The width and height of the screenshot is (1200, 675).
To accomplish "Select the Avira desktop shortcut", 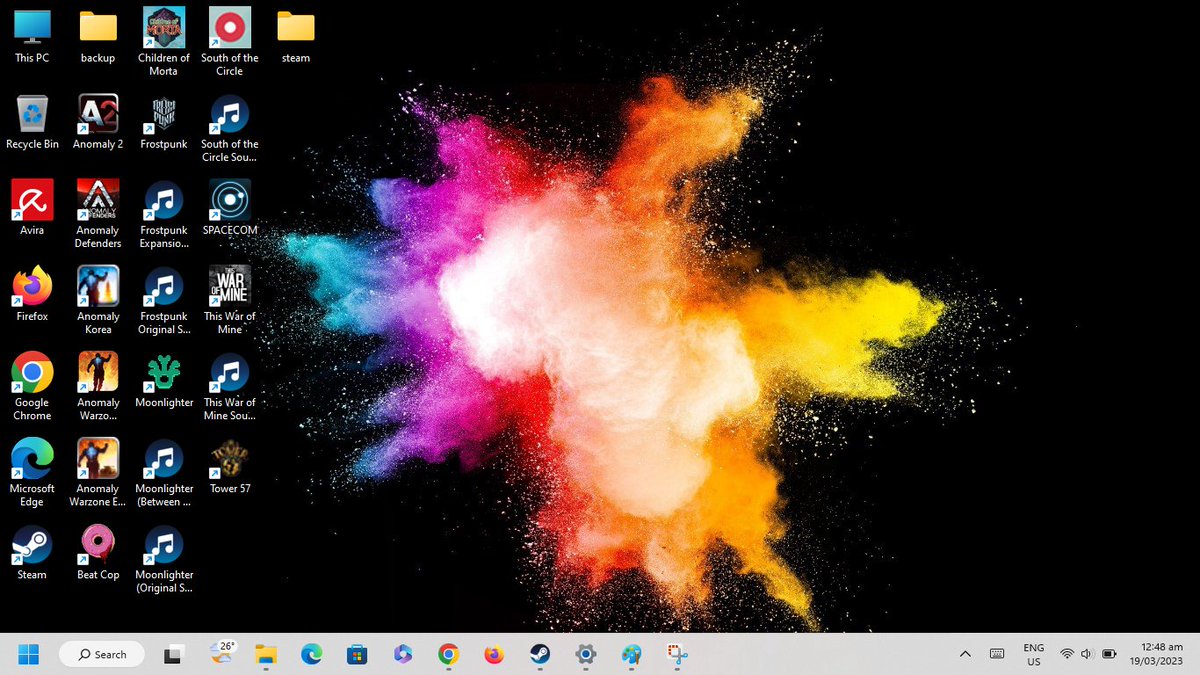I will pos(32,208).
